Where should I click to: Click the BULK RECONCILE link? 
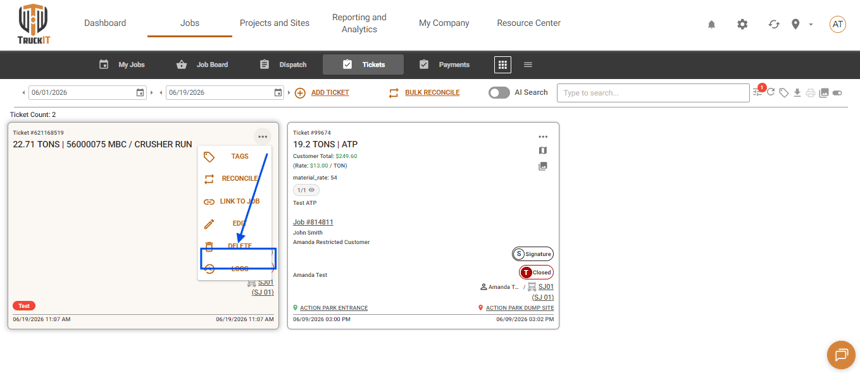[x=432, y=93]
